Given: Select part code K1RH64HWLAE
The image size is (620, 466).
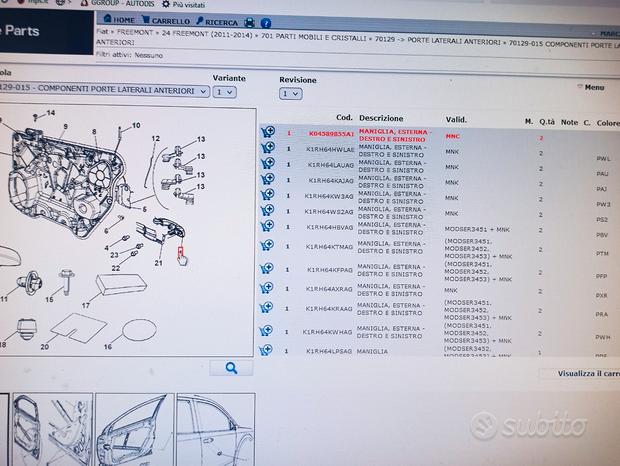Looking at the screenshot, I should [x=330, y=149].
